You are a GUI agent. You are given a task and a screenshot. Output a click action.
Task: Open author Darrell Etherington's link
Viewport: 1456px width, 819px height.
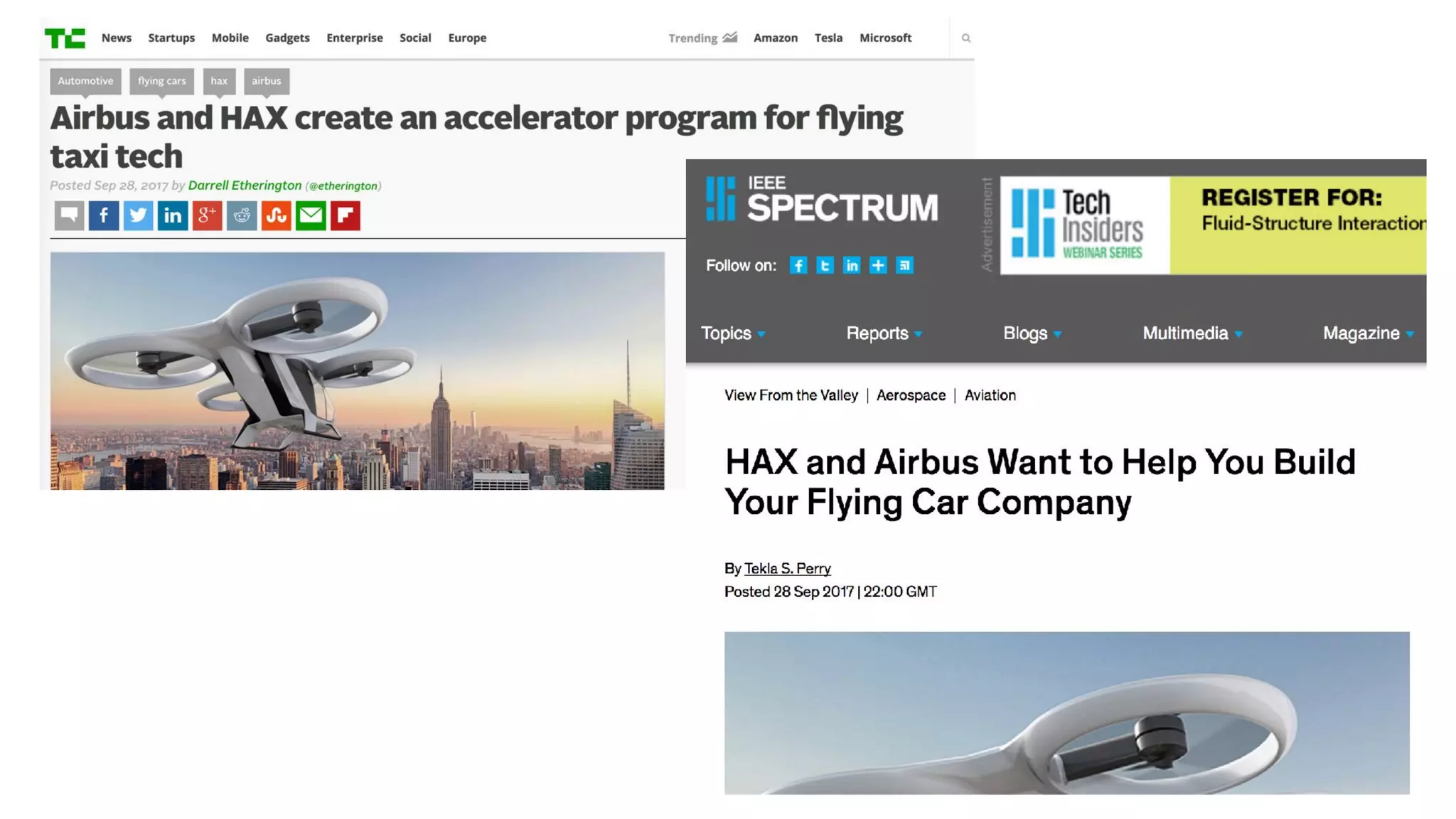[245, 186]
